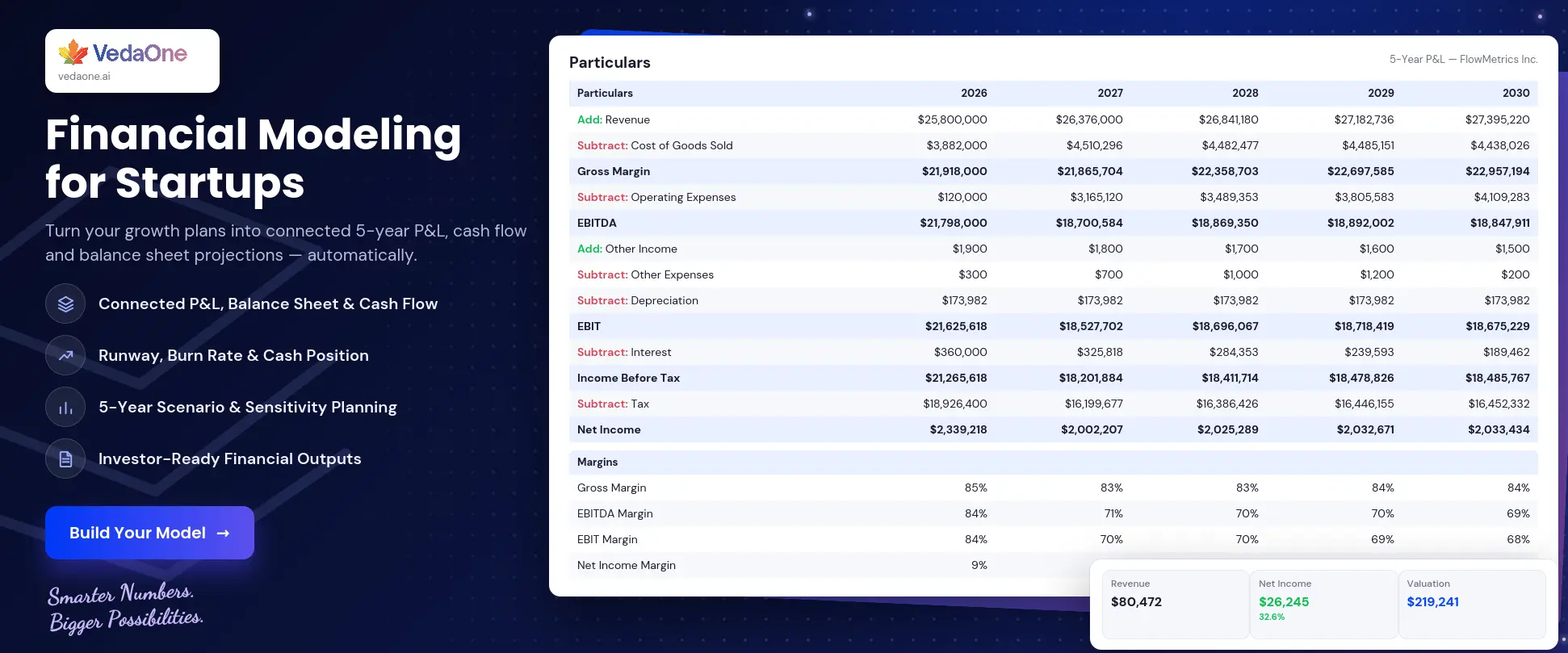
Task: Click the Income Before Tax row label
Action: pyautogui.click(x=628, y=378)
